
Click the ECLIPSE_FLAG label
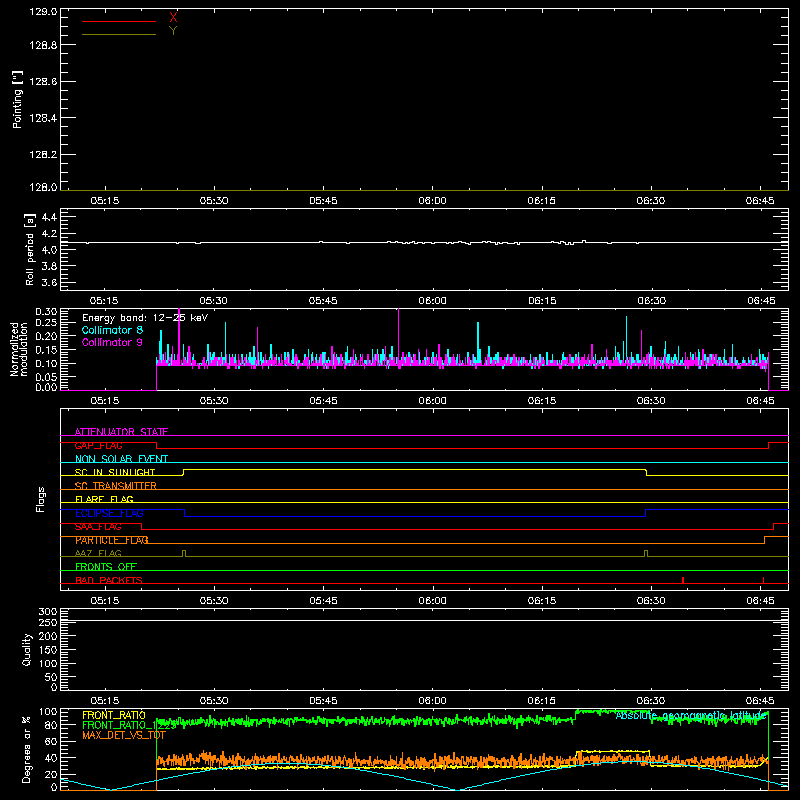109,513
